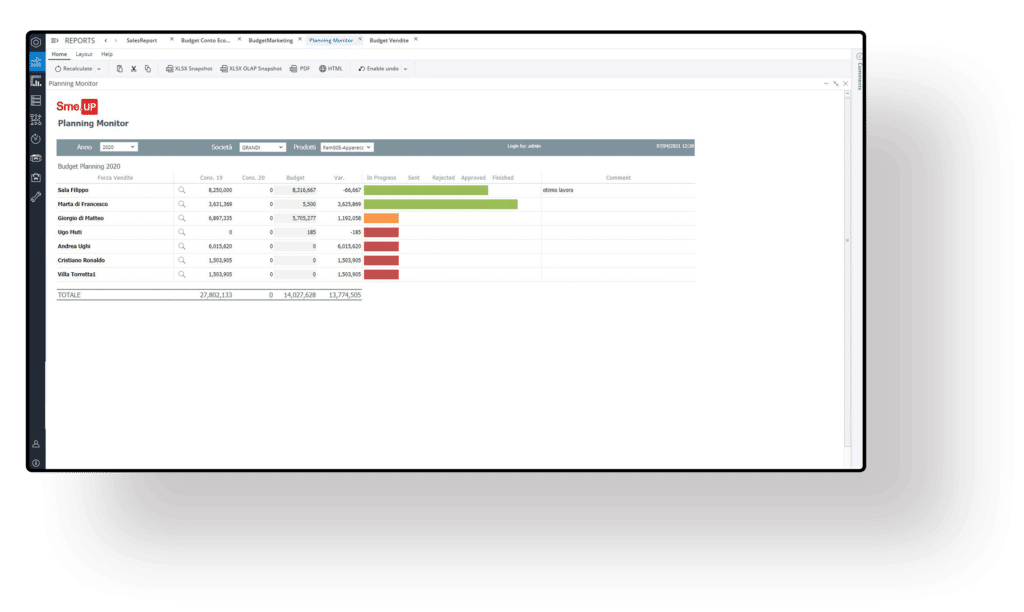This screenshot has height=612, width=1024.
Task: Export the report to PDF
Action: [300, 69]
